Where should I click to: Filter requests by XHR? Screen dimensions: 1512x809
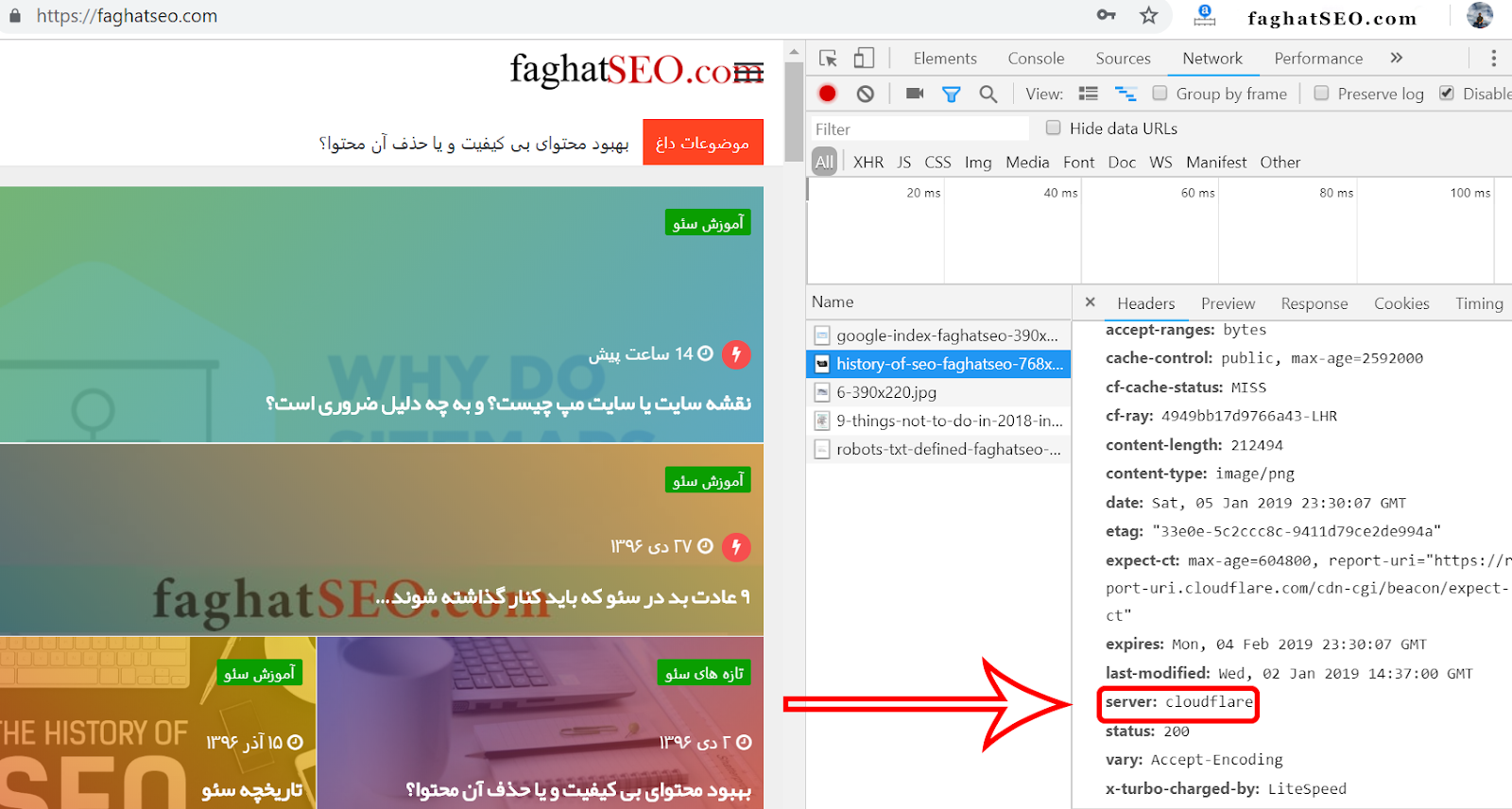tap(868, 163)
